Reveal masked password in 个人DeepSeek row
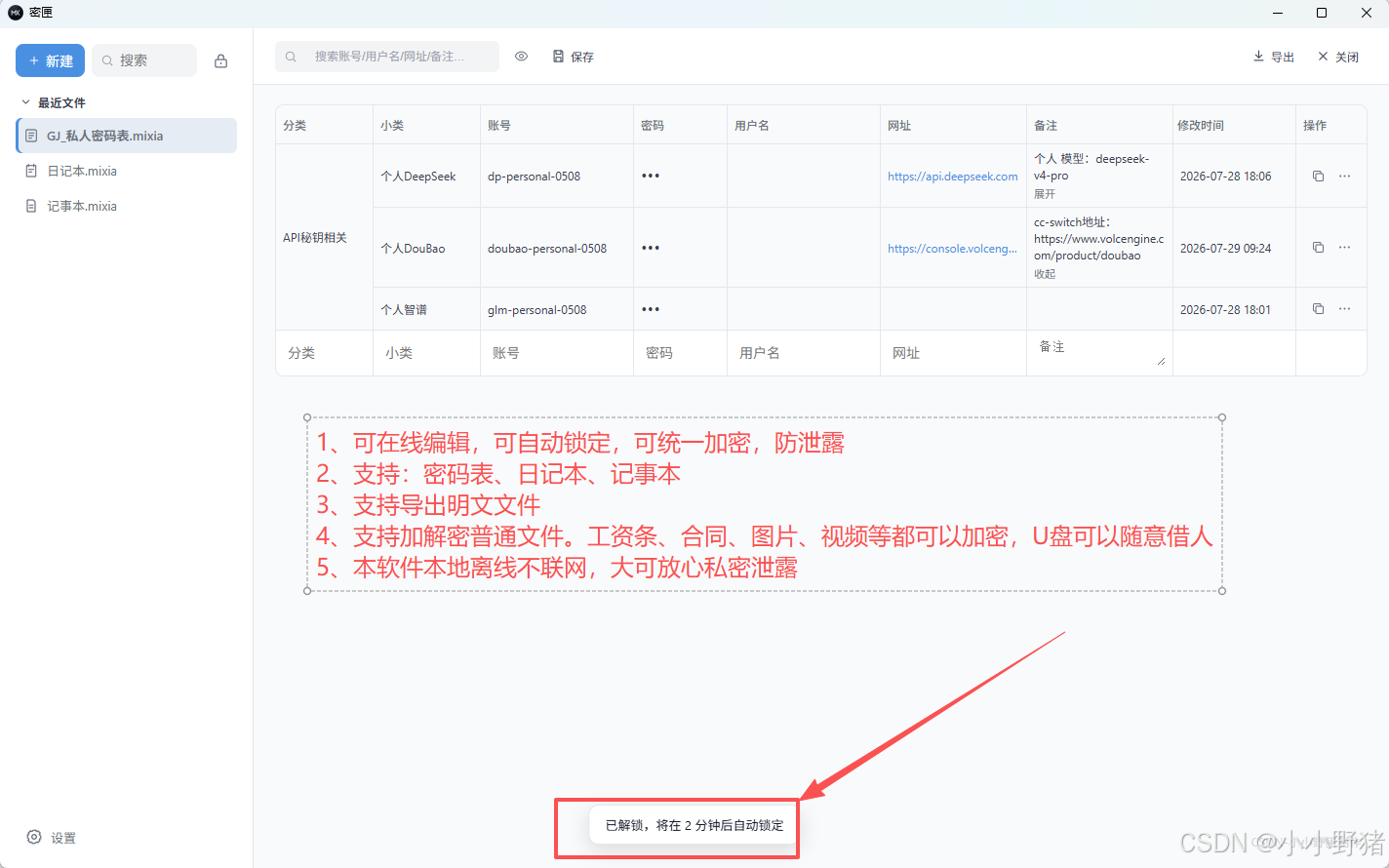The image size is (1389, 868). coord(651,176)
